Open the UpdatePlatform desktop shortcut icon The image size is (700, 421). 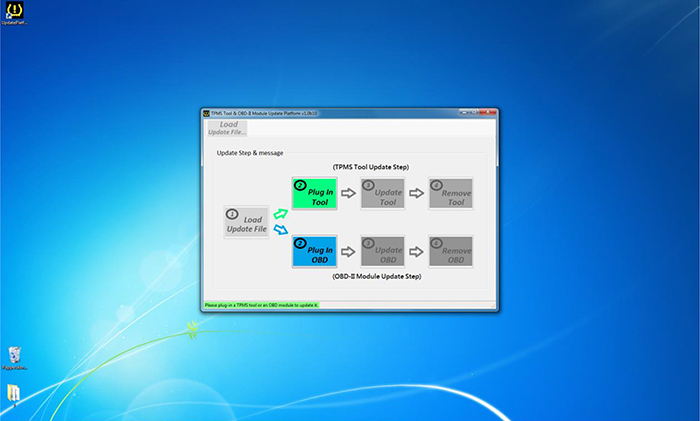15,12
